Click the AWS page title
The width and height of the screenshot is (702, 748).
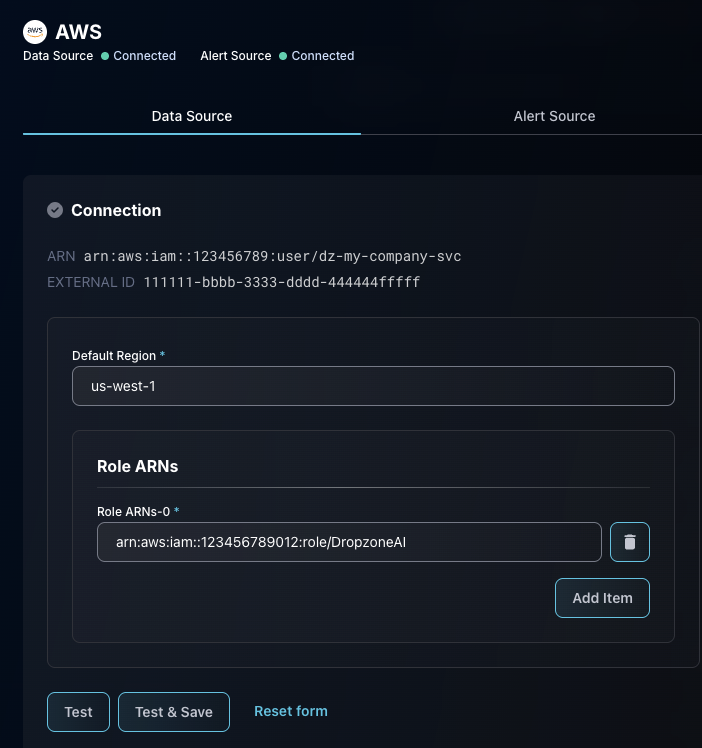tap(78, 32)
